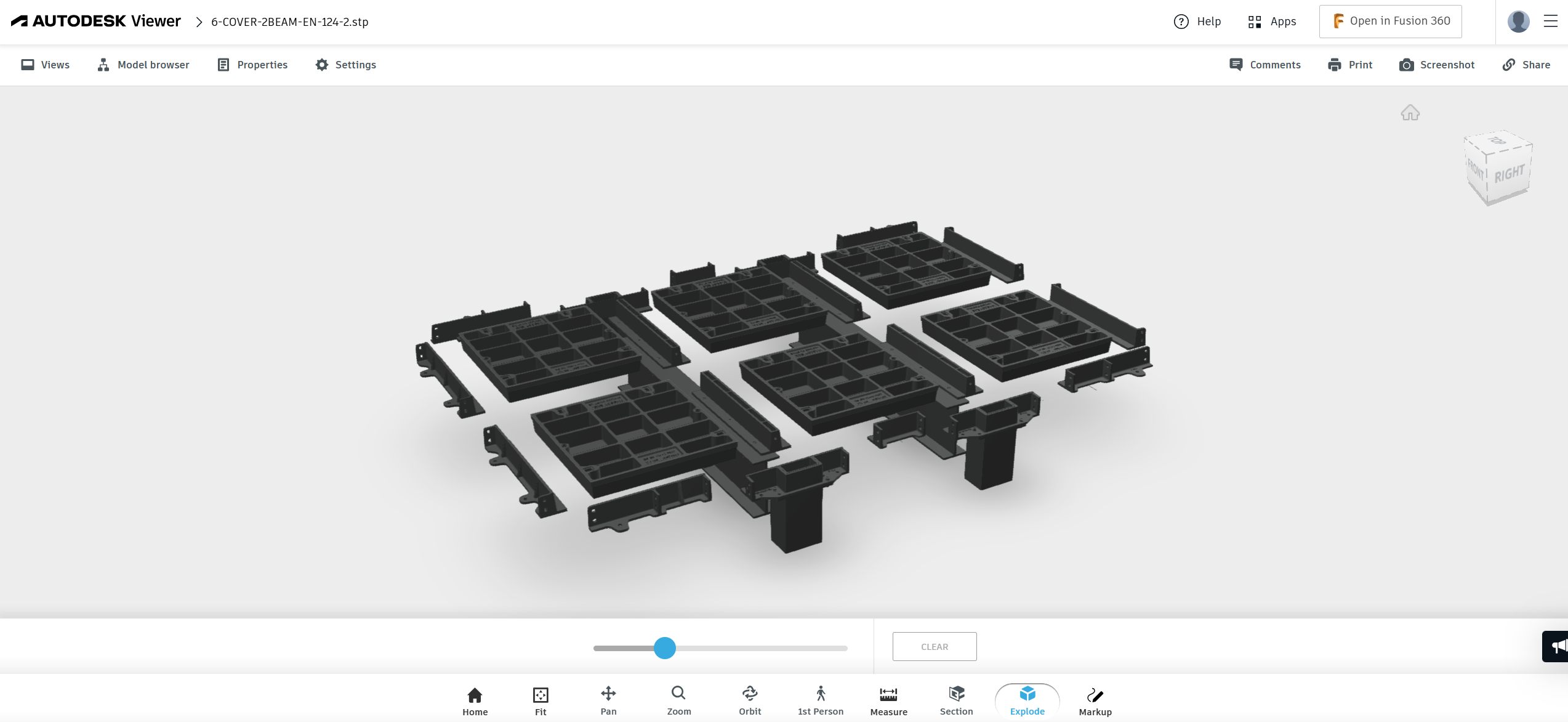Open the Model browser panel
The image size is (1568, 722).
tap(143, 65)
